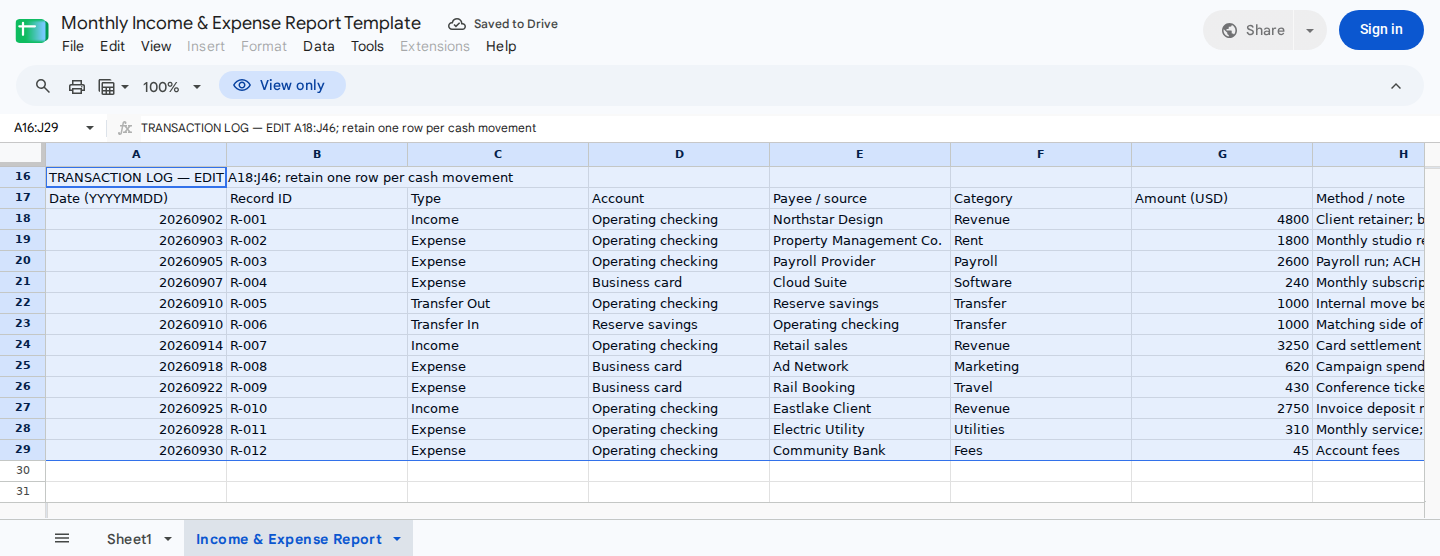The image size is (1440, 556).
Task: Toggle the View only mode button
Action: [282, 85]
